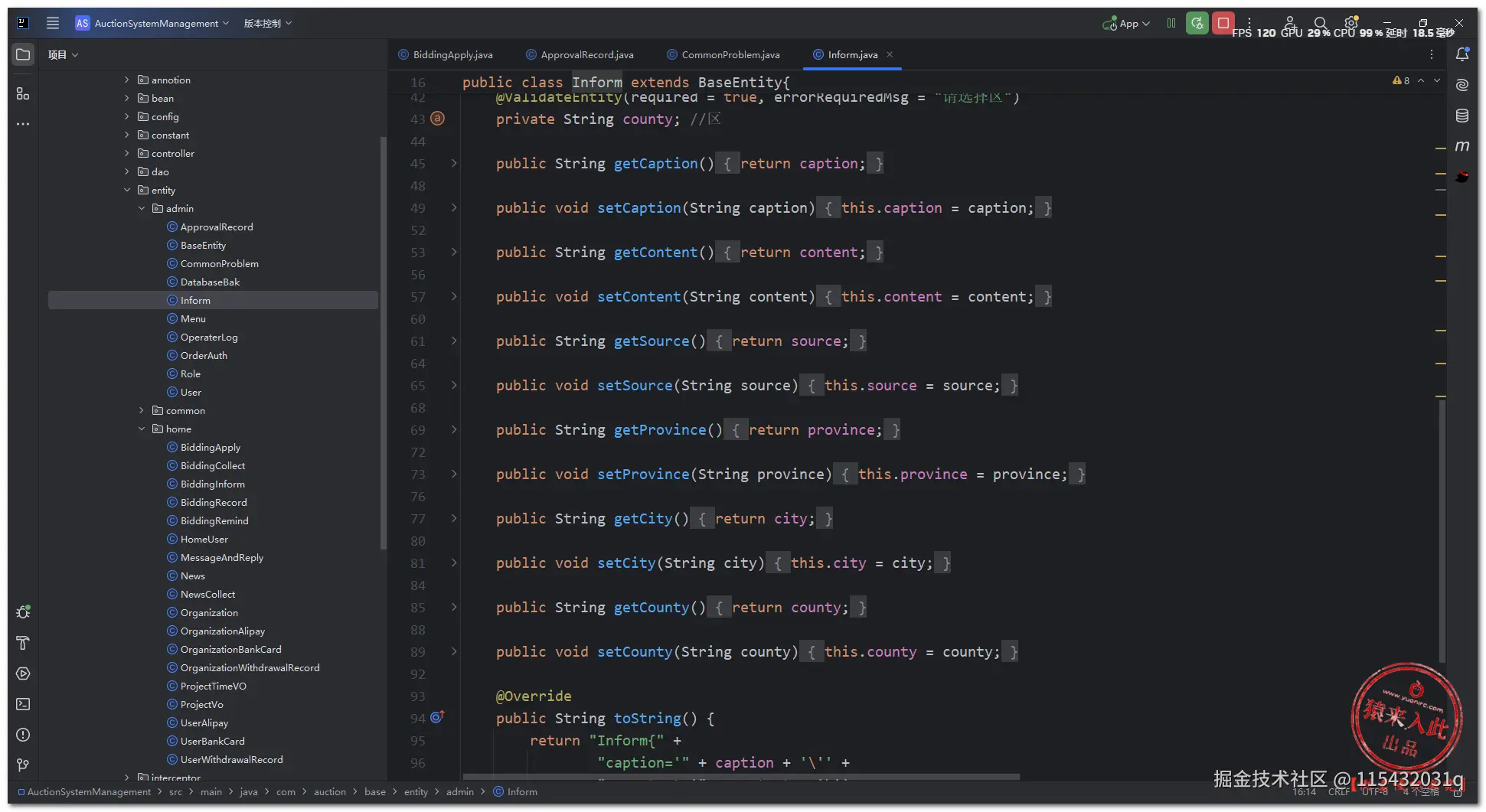This screenshot has width=1486, height=812.
Task: Open the Git version control window
Action: pos(23,765)
